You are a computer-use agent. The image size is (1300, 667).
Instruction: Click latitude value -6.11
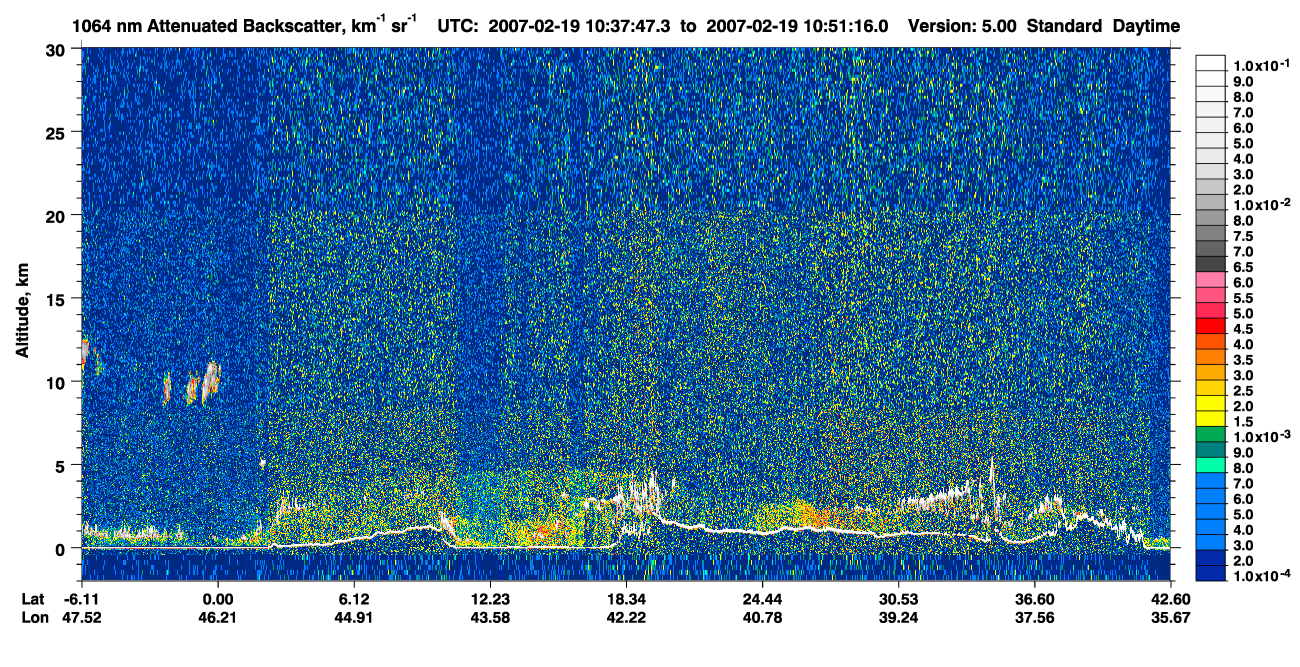pyautogui.click(x=81, y=598)
